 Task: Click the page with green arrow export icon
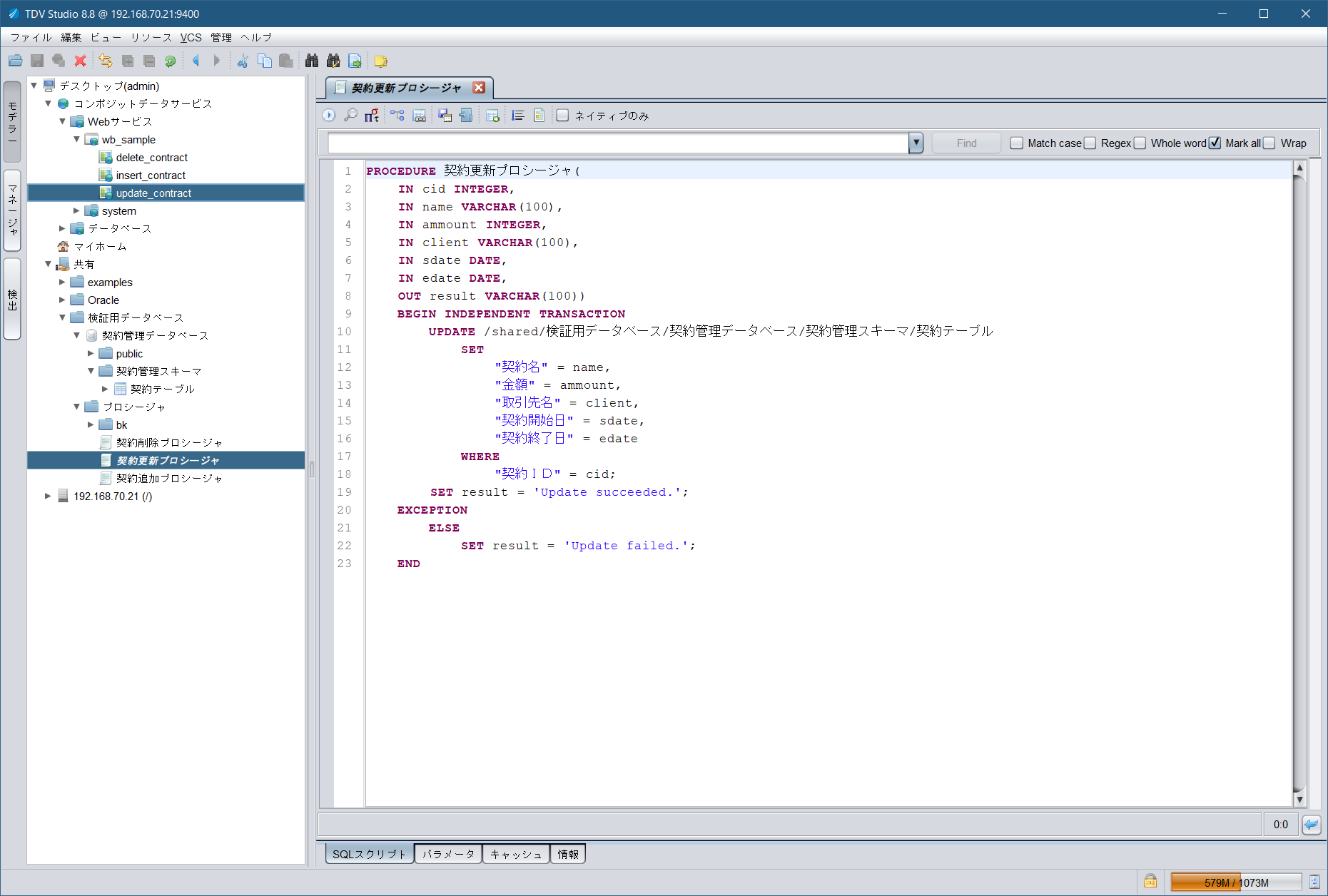coord(355,61)
